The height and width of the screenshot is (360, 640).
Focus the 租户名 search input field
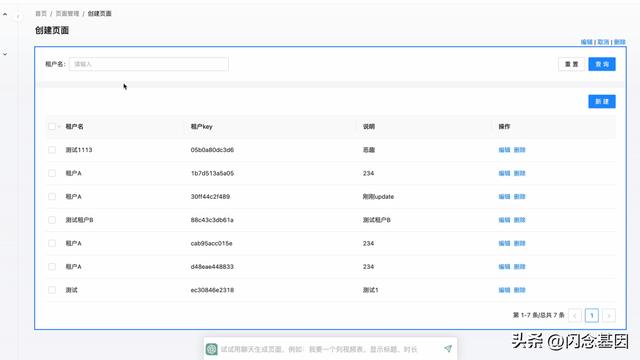pyautogui.click(x=149, y=64)
